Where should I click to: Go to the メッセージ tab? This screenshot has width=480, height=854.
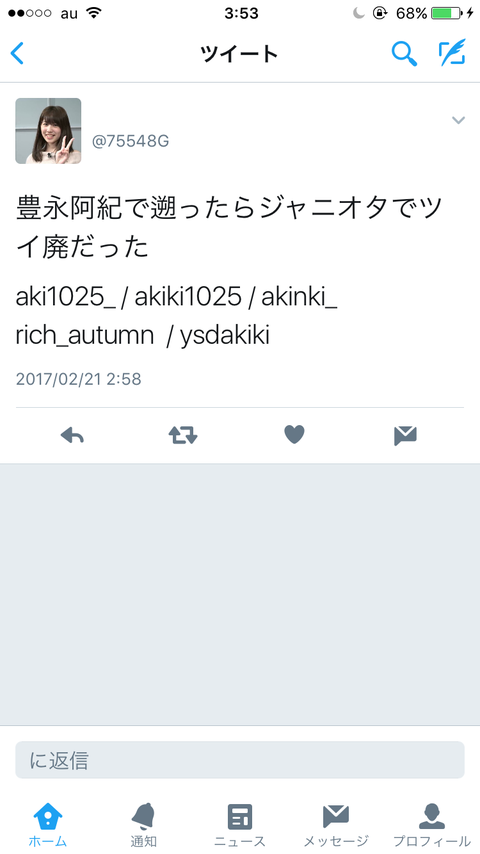point(336,824)
